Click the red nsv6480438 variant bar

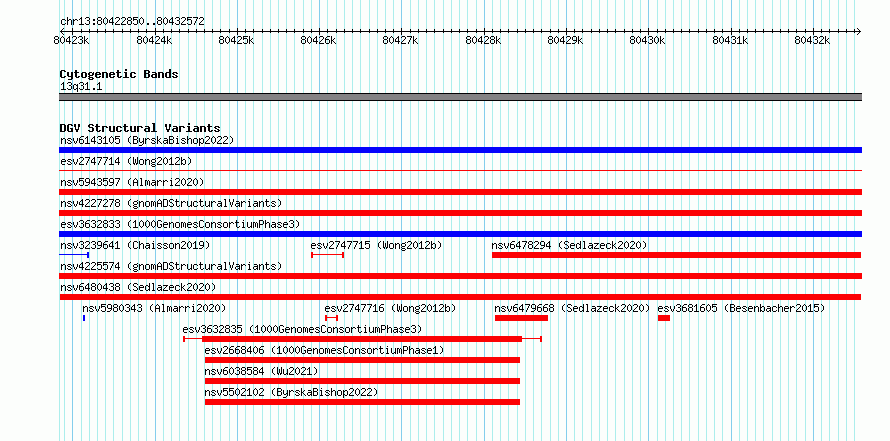460,297
